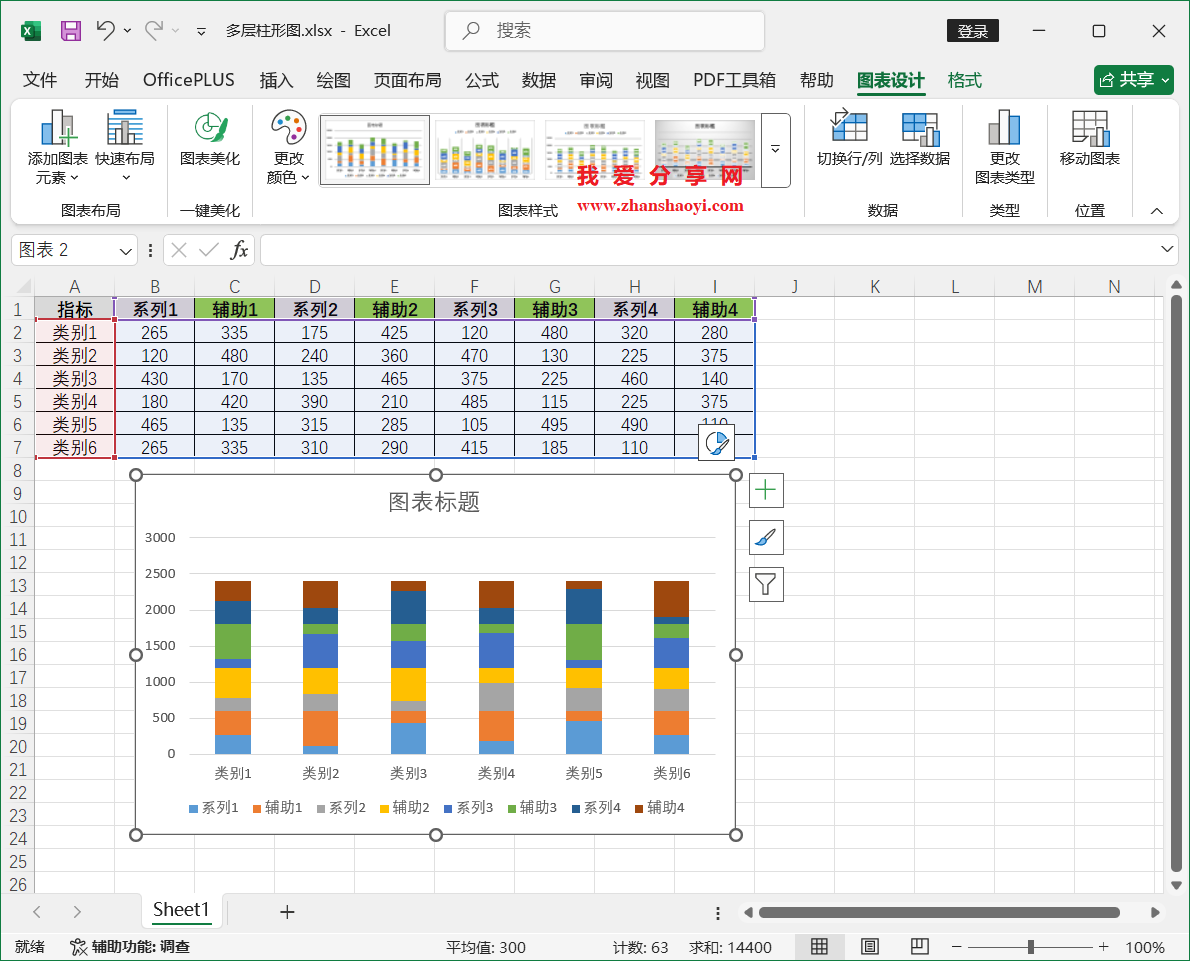Viewport: 1190px width, 961px height.
Task: Click the add new sheet plus button
Action: coord(287,912)
